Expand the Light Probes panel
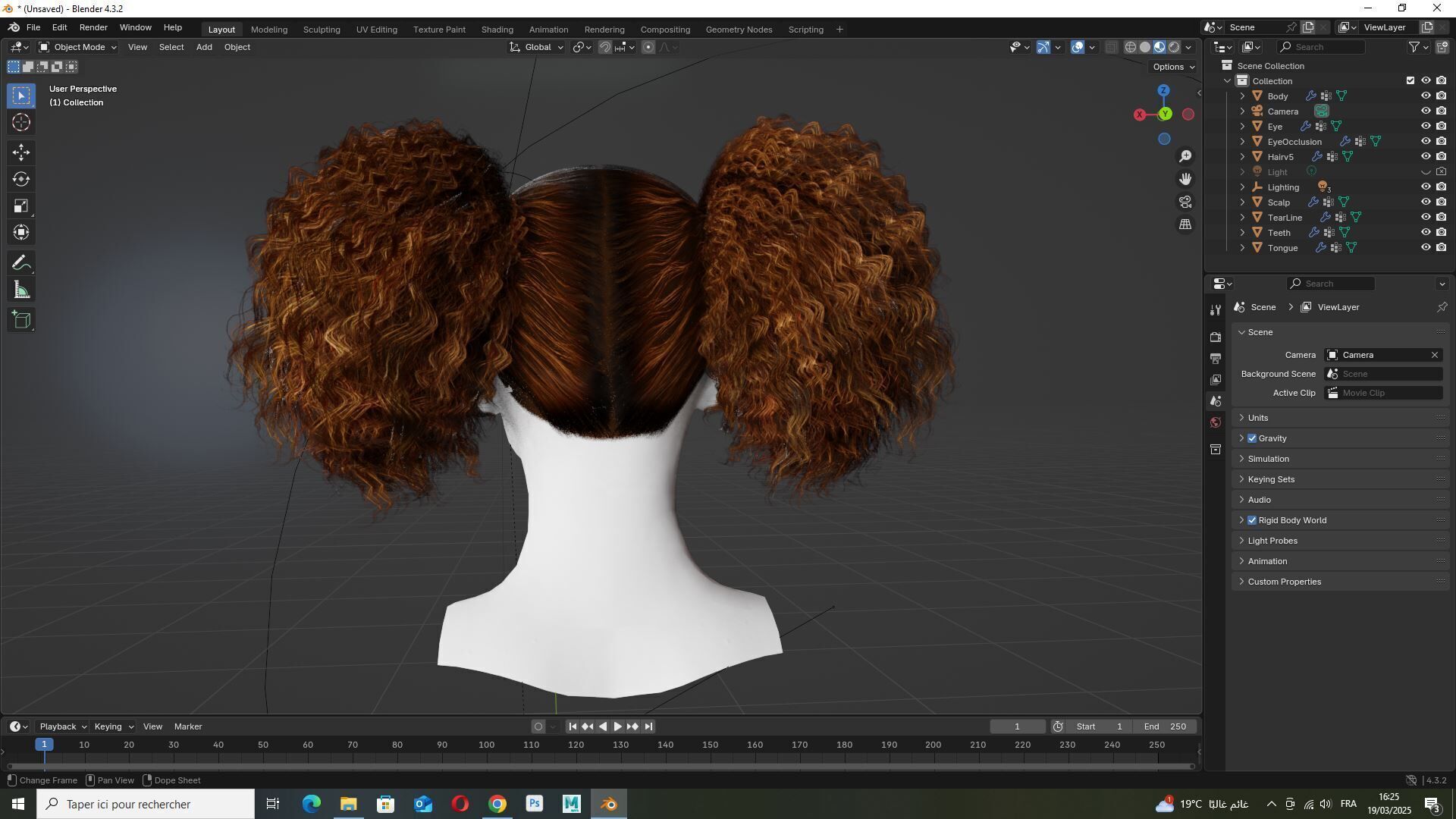This screenshot has height=819, width=1456. (x=1340, y=541)
